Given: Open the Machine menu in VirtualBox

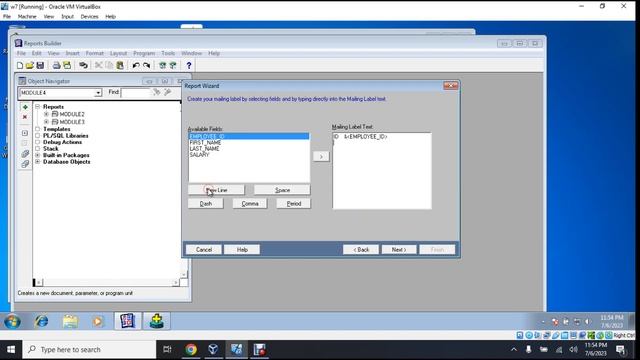Looking at the screenshot, I should (x=27, y=17).
